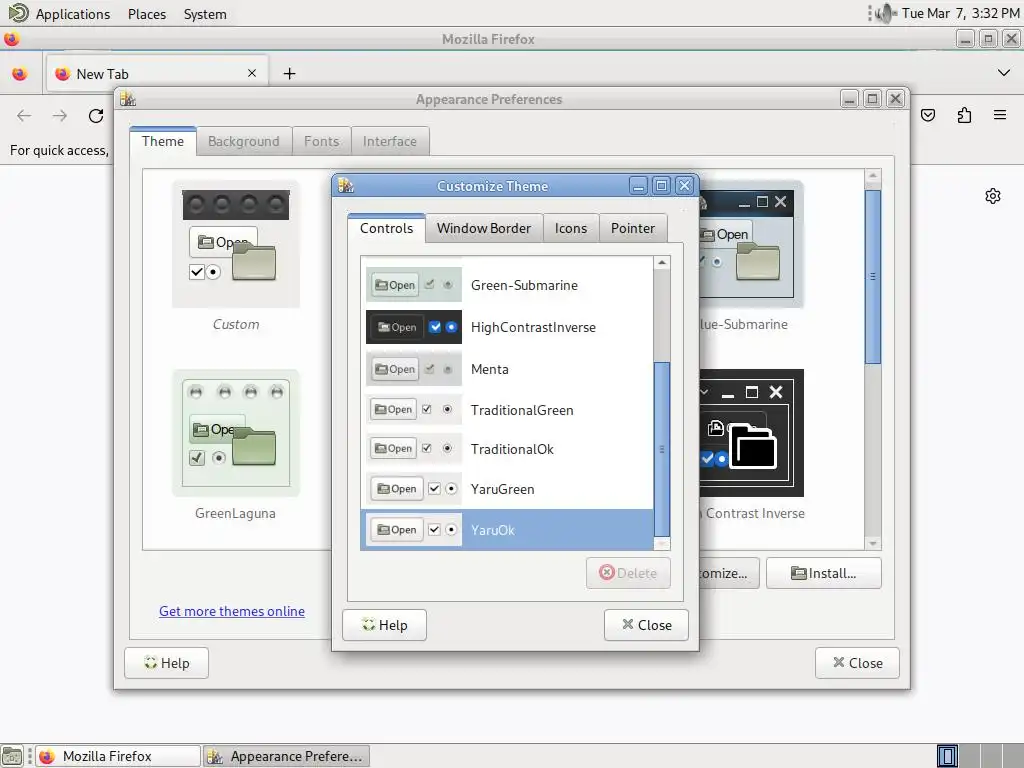
Task: Click the down arrow of controls list scrollbar
Action: point(662,543)
